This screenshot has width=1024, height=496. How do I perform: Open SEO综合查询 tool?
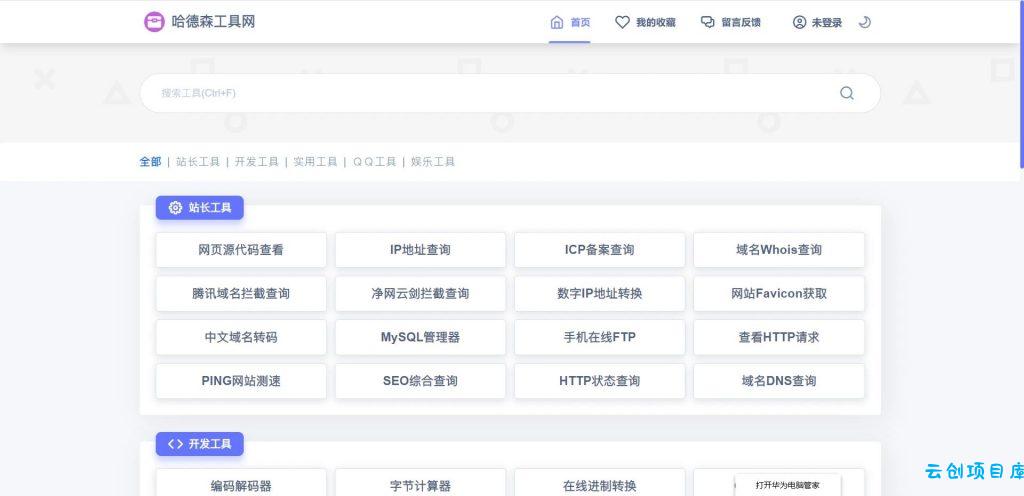click(421, 381)
